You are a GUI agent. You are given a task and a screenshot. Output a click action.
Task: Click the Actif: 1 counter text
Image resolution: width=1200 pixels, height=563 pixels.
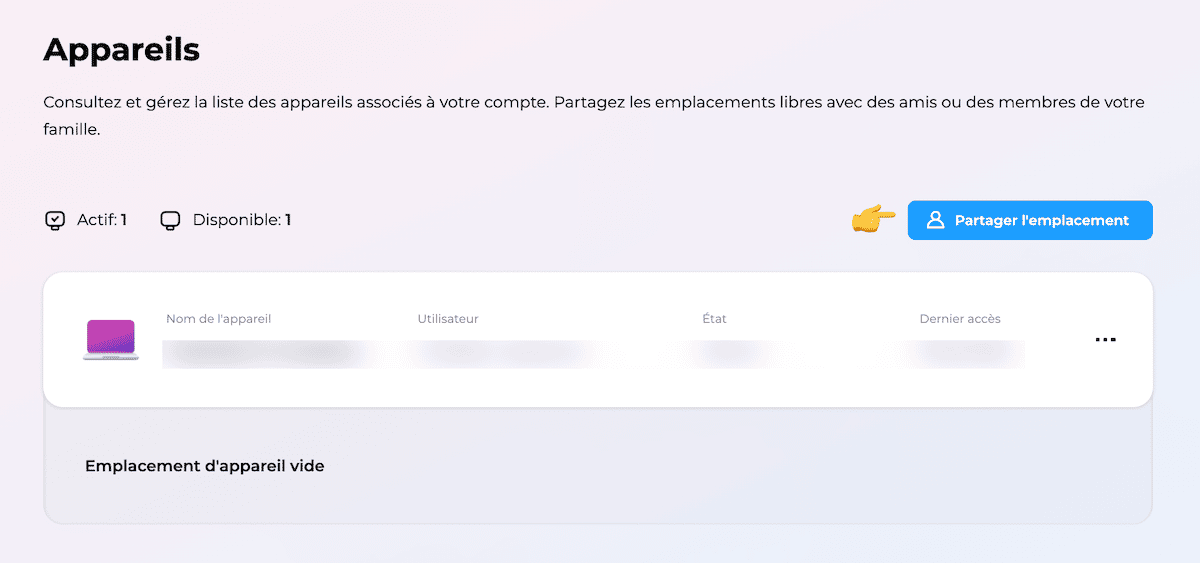102,220
